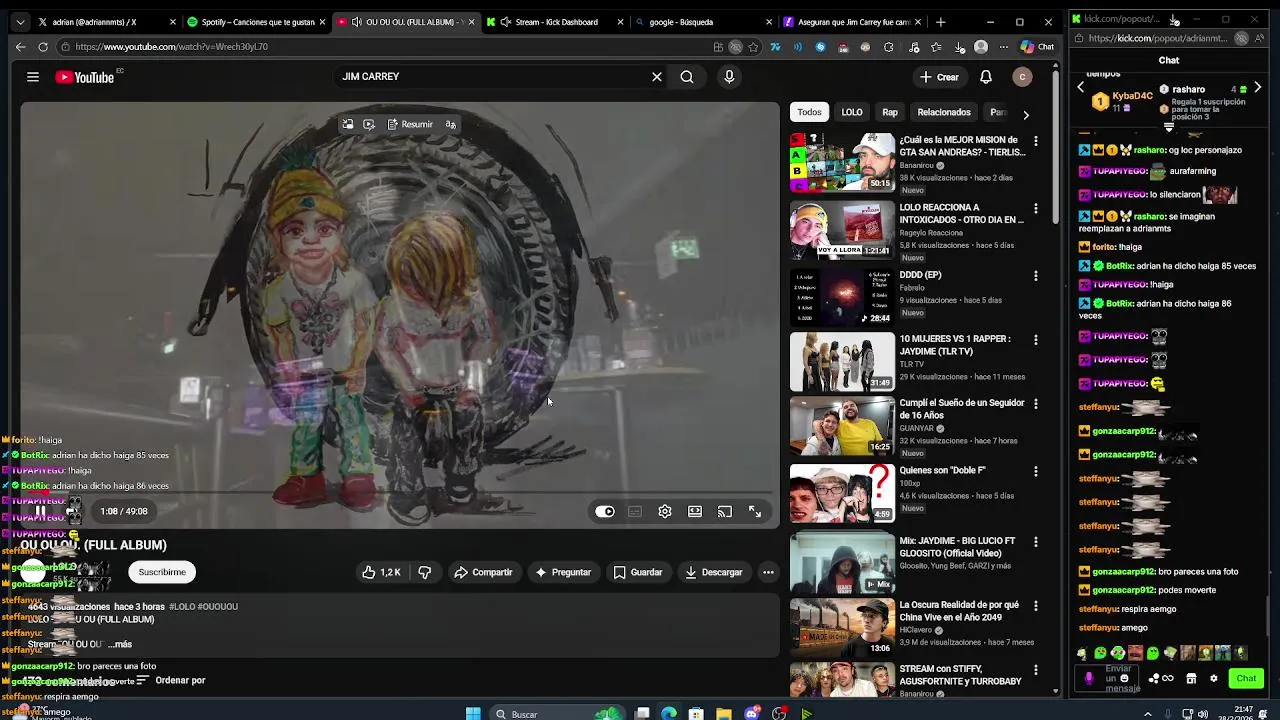Go to next Kick leaderboard entry
This screenshot has height=720, width=1280.
(1257, 88)
